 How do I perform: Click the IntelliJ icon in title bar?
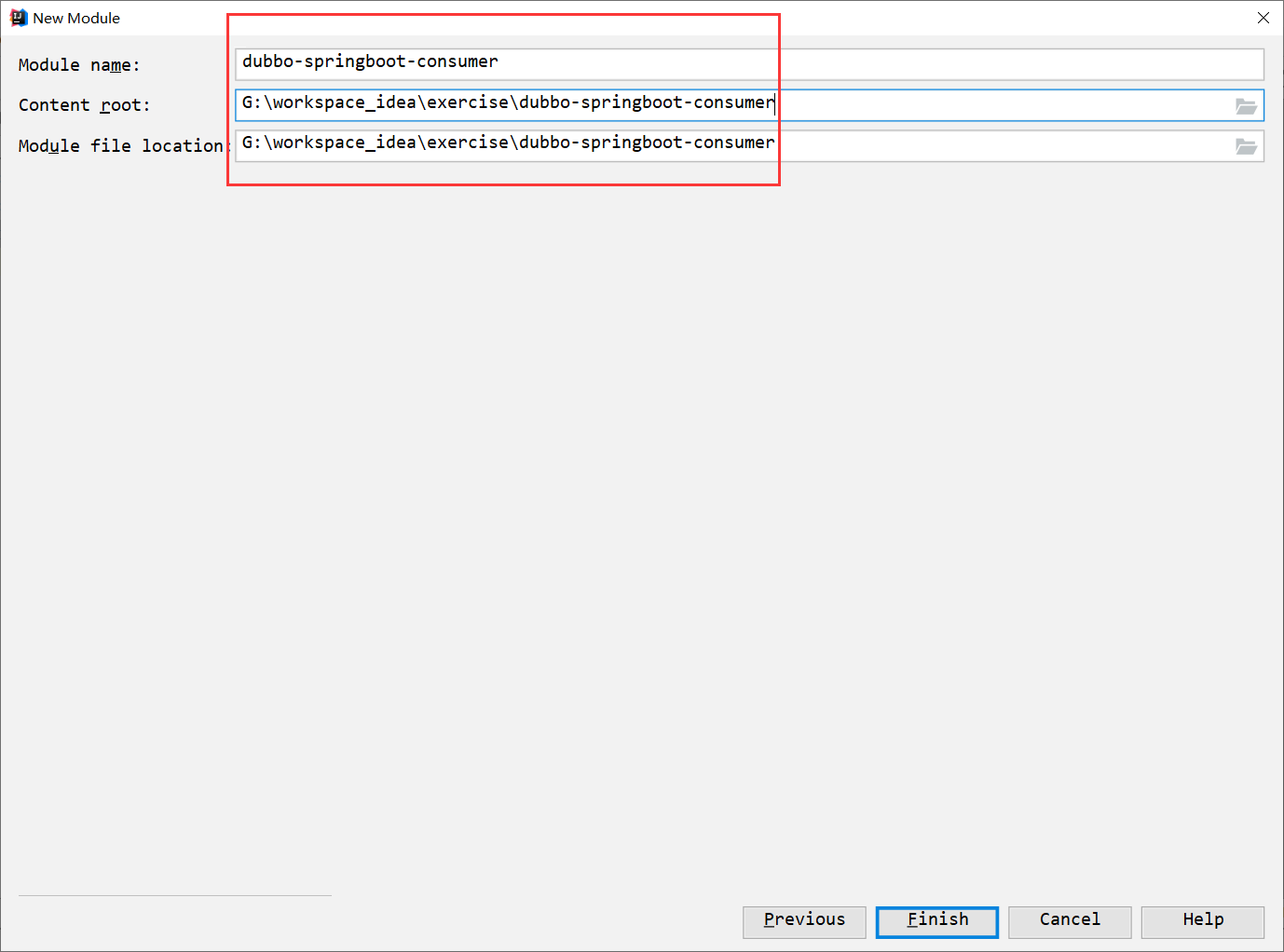[x=19, y=18]
